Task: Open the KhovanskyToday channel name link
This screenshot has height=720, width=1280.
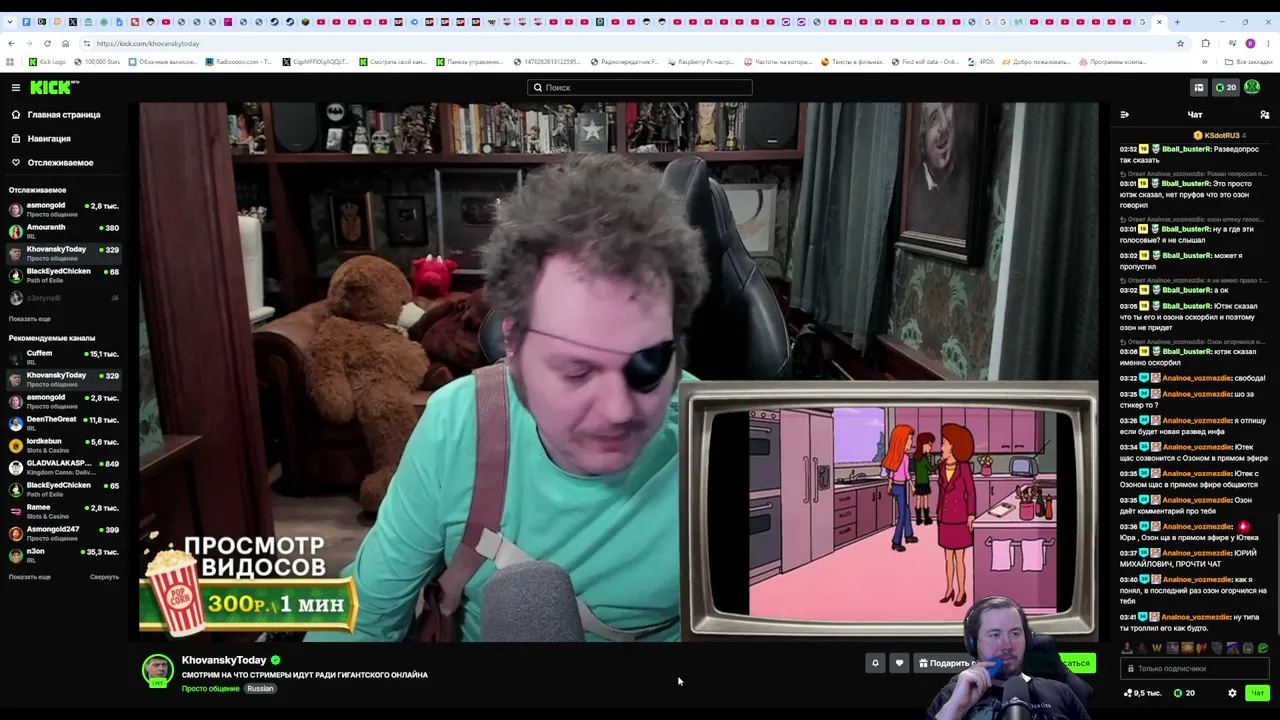Action: [224, 660]
